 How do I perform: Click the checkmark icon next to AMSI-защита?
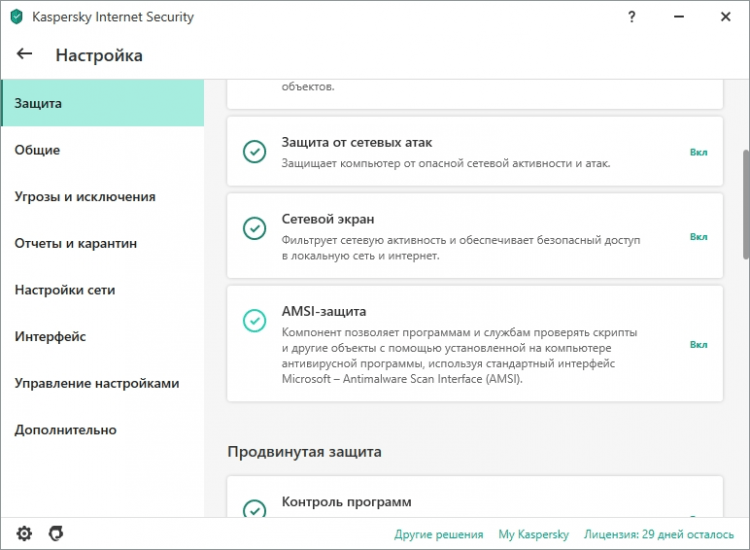click(255, 320)
